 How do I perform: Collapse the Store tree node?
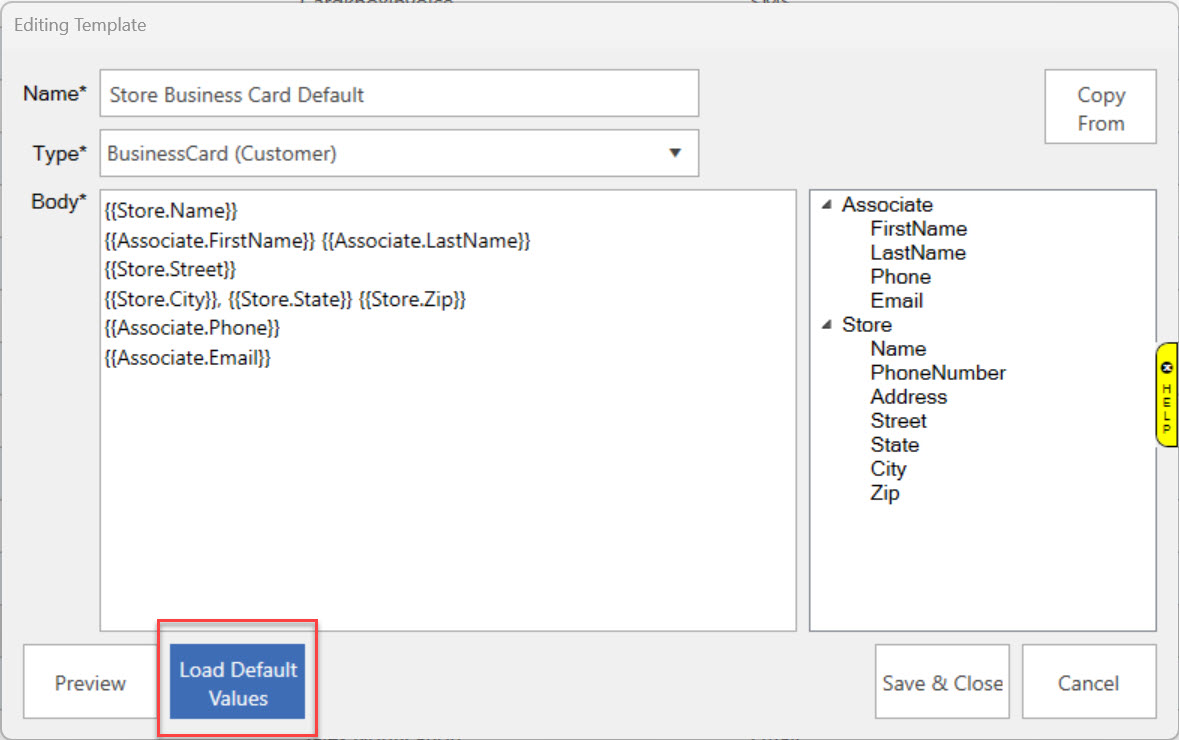point(827,325)
